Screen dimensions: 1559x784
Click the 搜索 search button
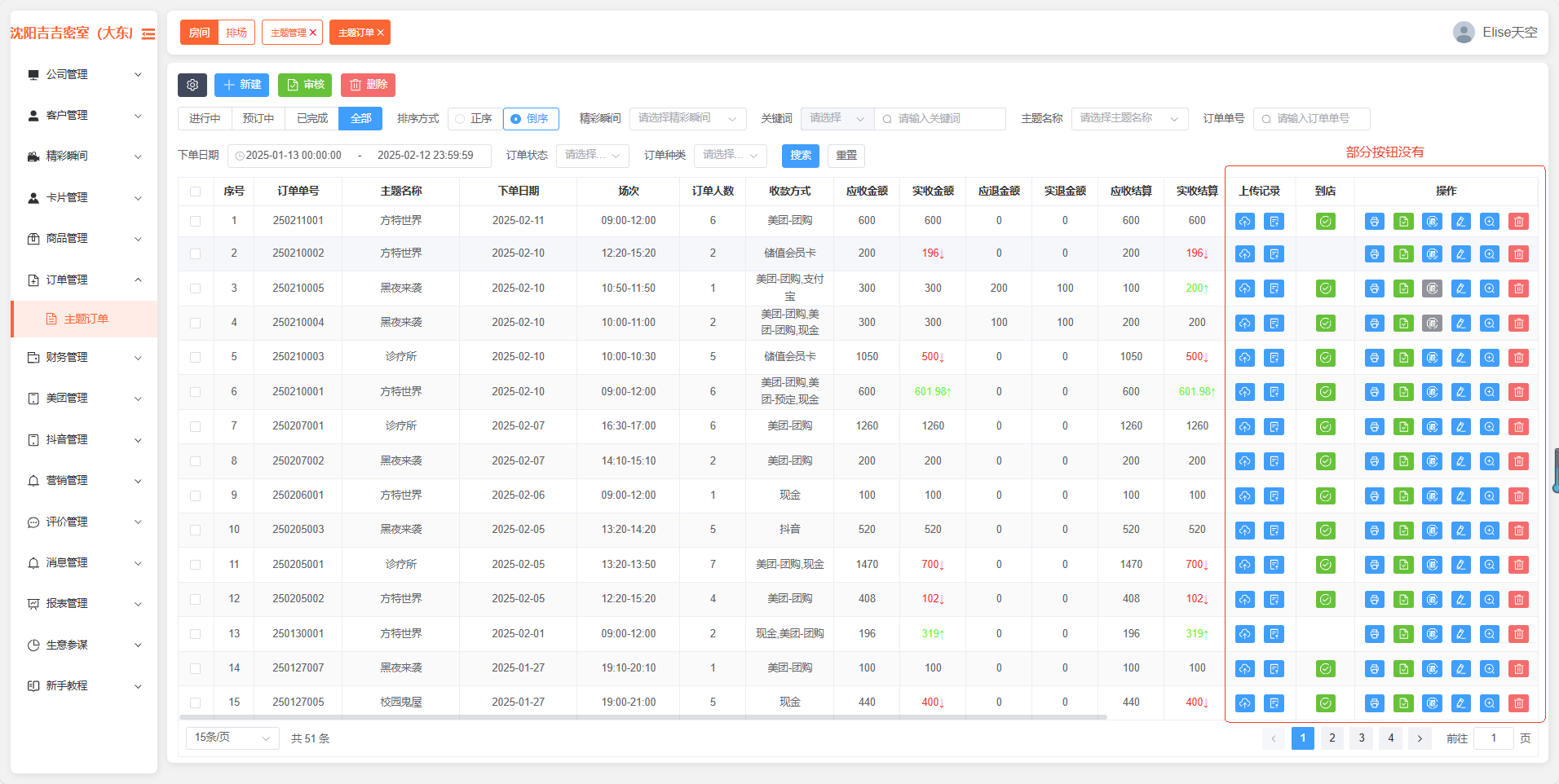pyautogui.click(x=801, y=156)
